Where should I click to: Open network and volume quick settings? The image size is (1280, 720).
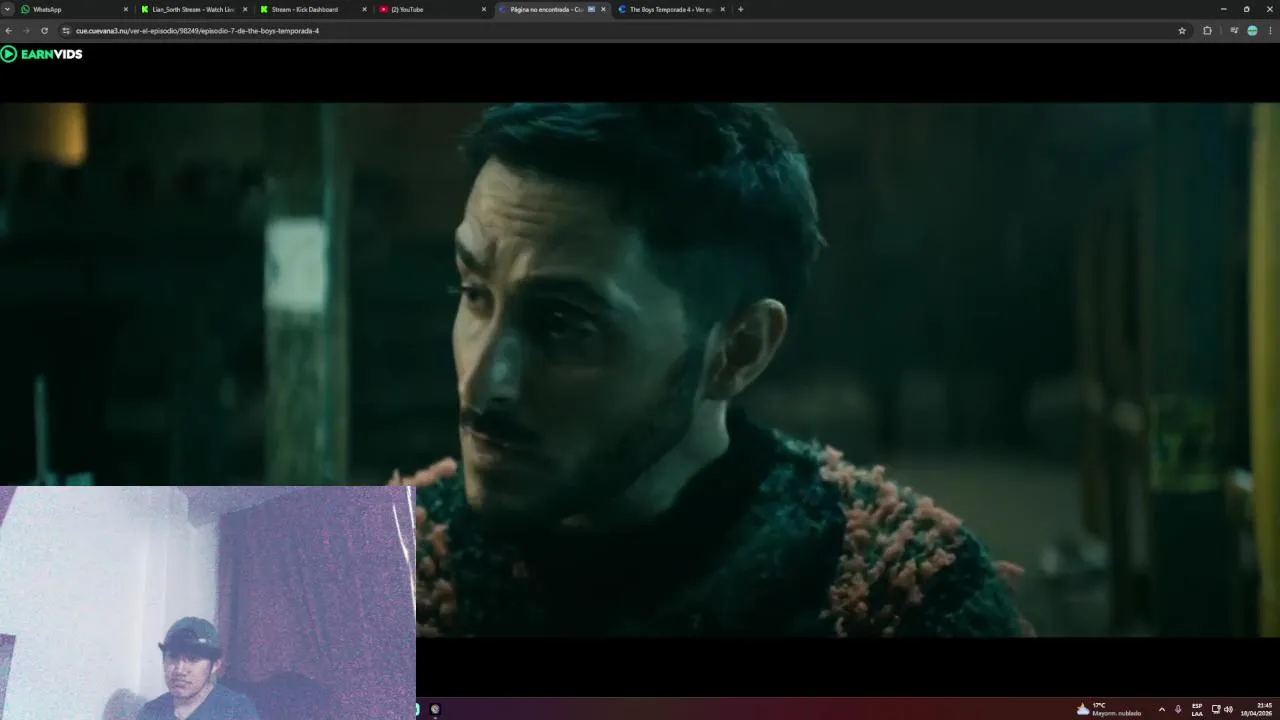1222,709
